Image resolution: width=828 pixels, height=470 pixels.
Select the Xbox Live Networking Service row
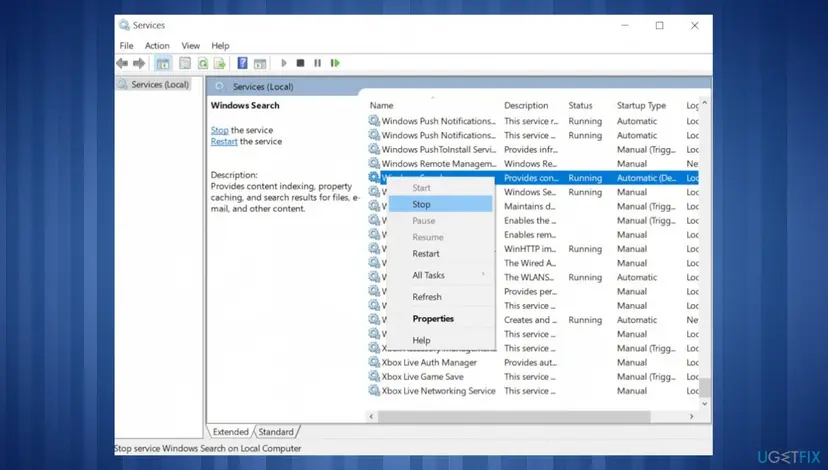coord(438,391)
